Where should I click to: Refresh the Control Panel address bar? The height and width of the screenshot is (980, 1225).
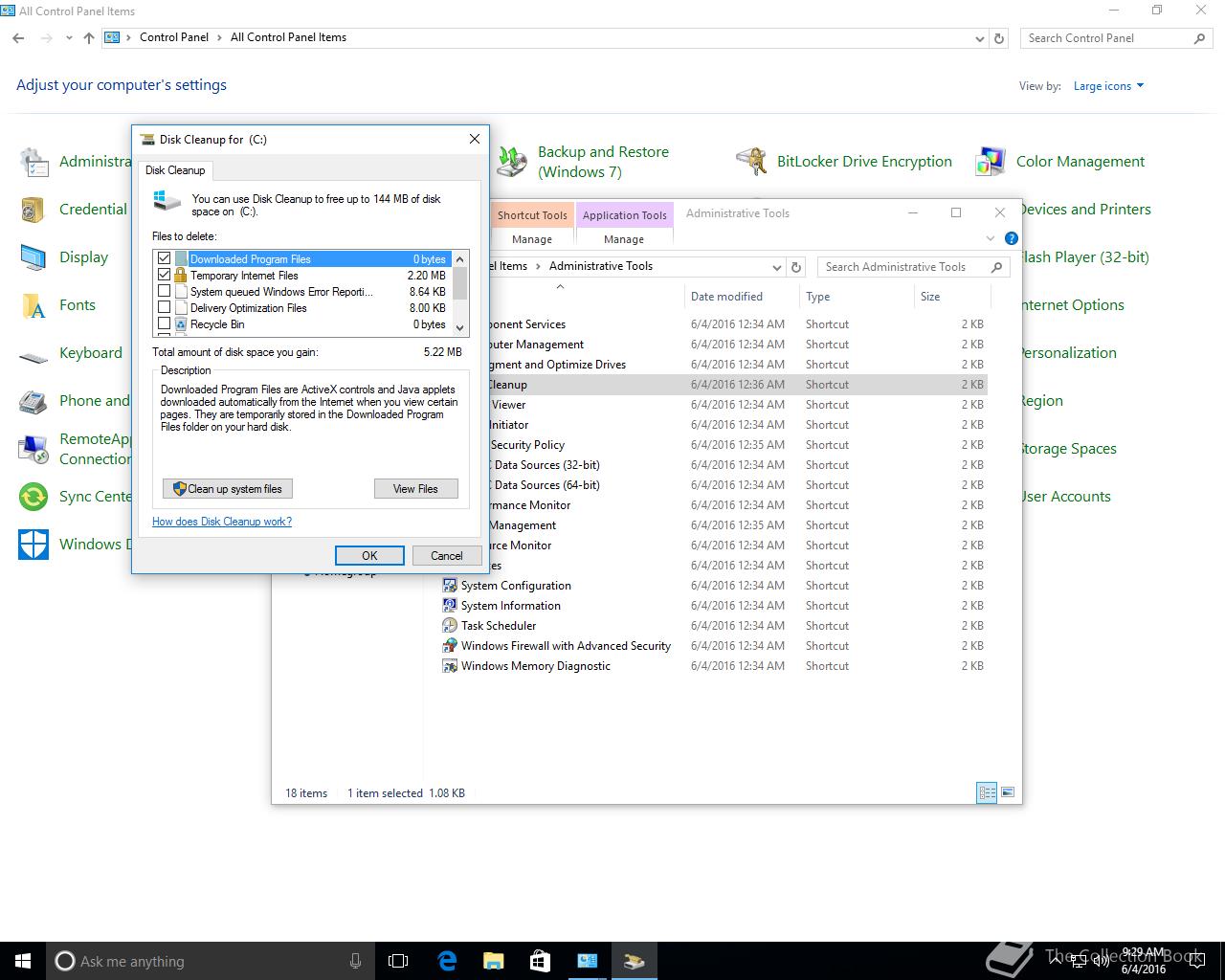coord(999,38)
